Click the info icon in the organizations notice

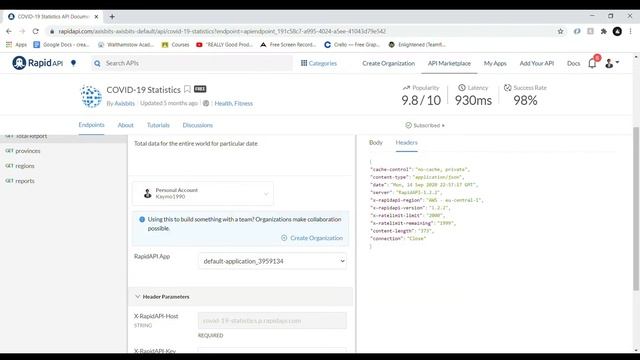[142, 220]
